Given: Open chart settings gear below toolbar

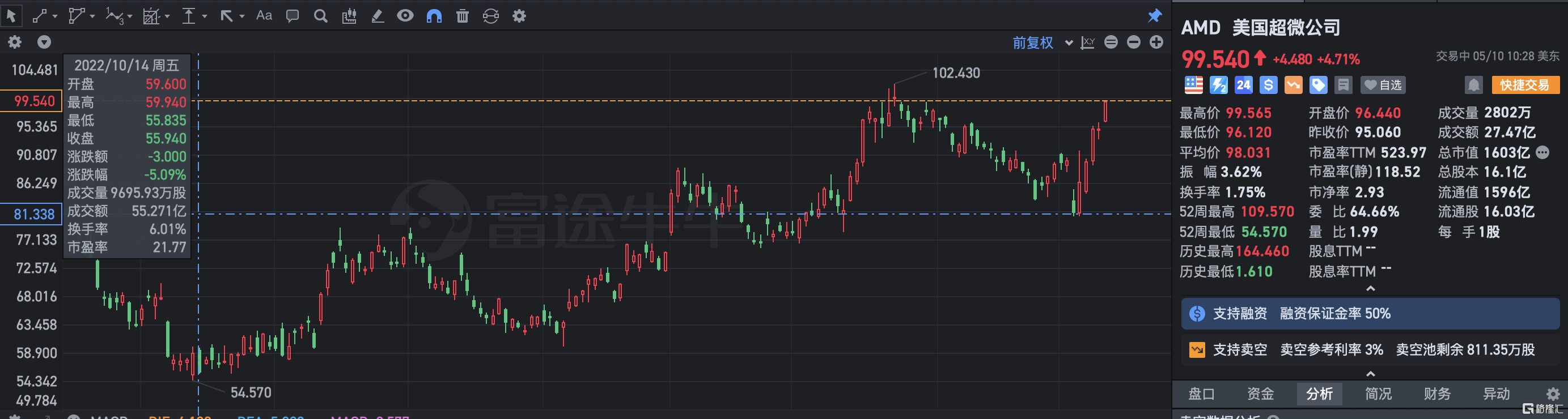Looking at the screenshot, I should (15, 42).
